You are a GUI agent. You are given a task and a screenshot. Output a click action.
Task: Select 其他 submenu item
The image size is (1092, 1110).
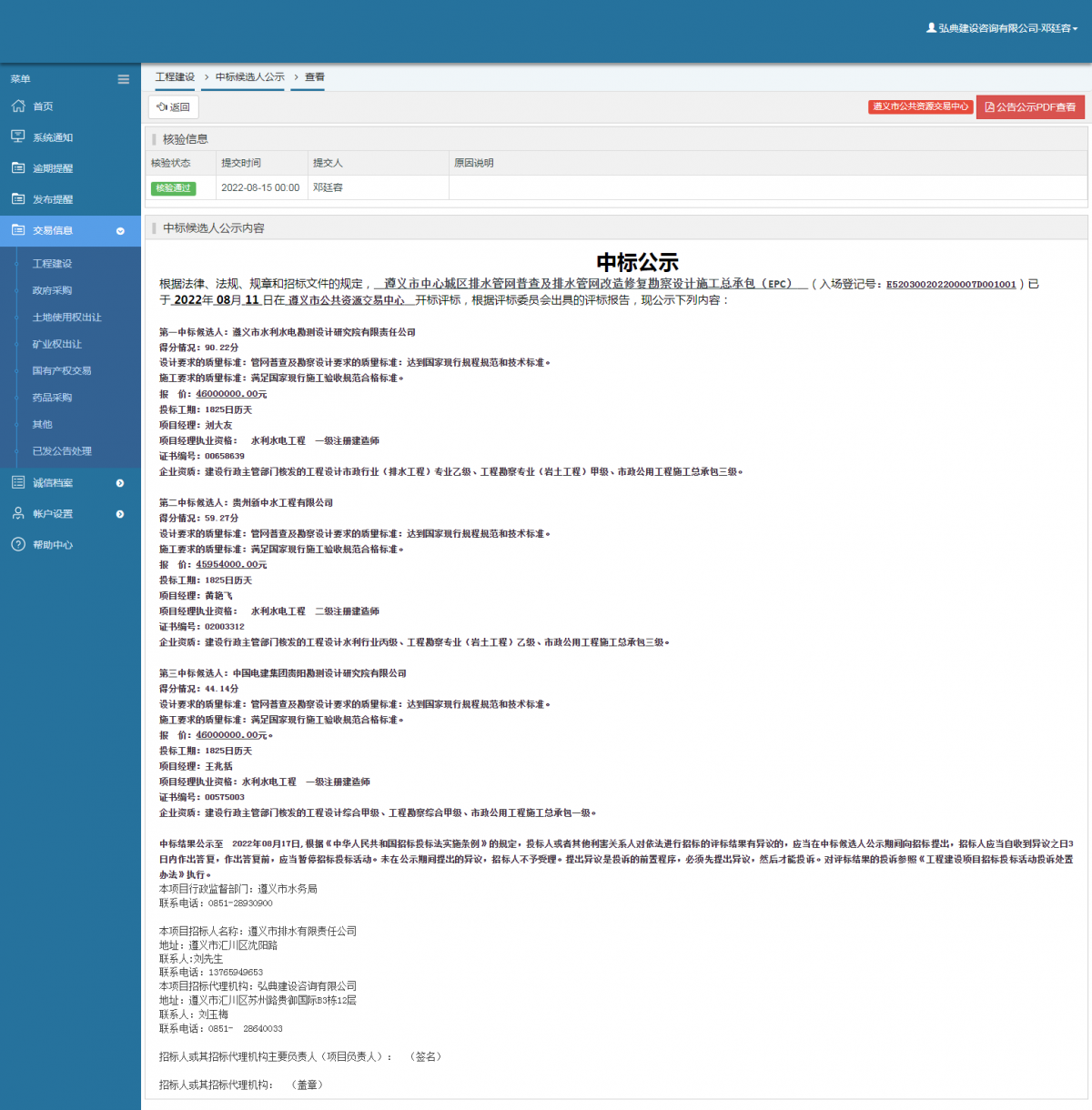tap(42, 424)
